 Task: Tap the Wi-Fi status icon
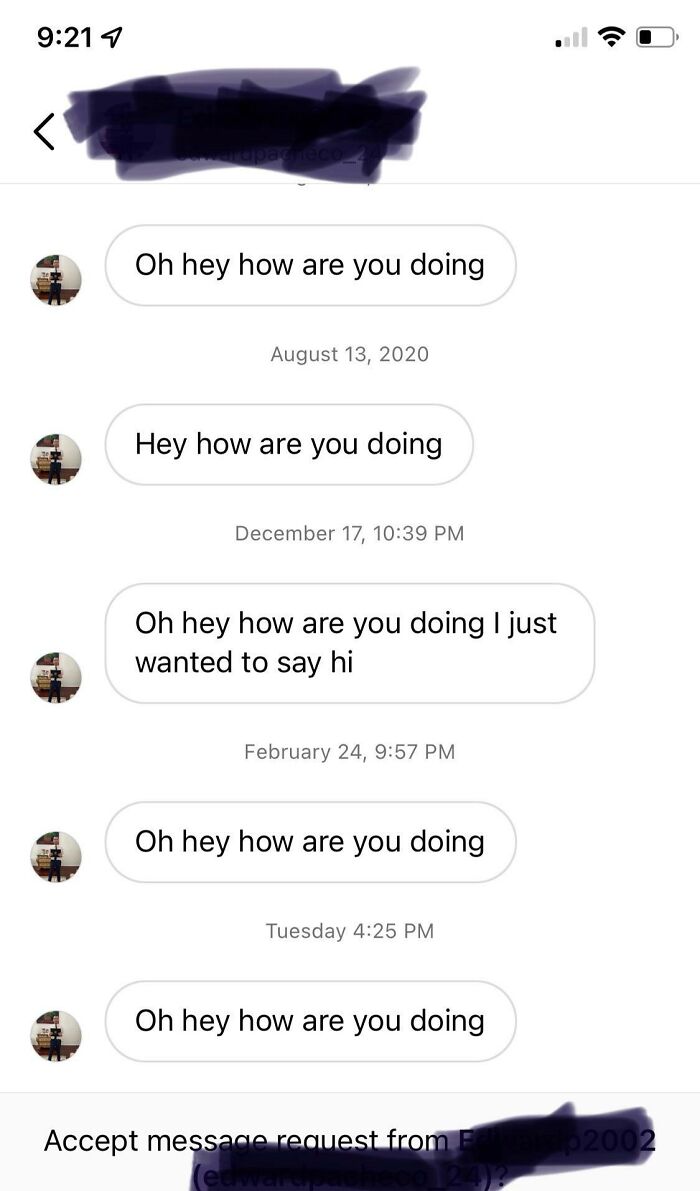point(611,36)
